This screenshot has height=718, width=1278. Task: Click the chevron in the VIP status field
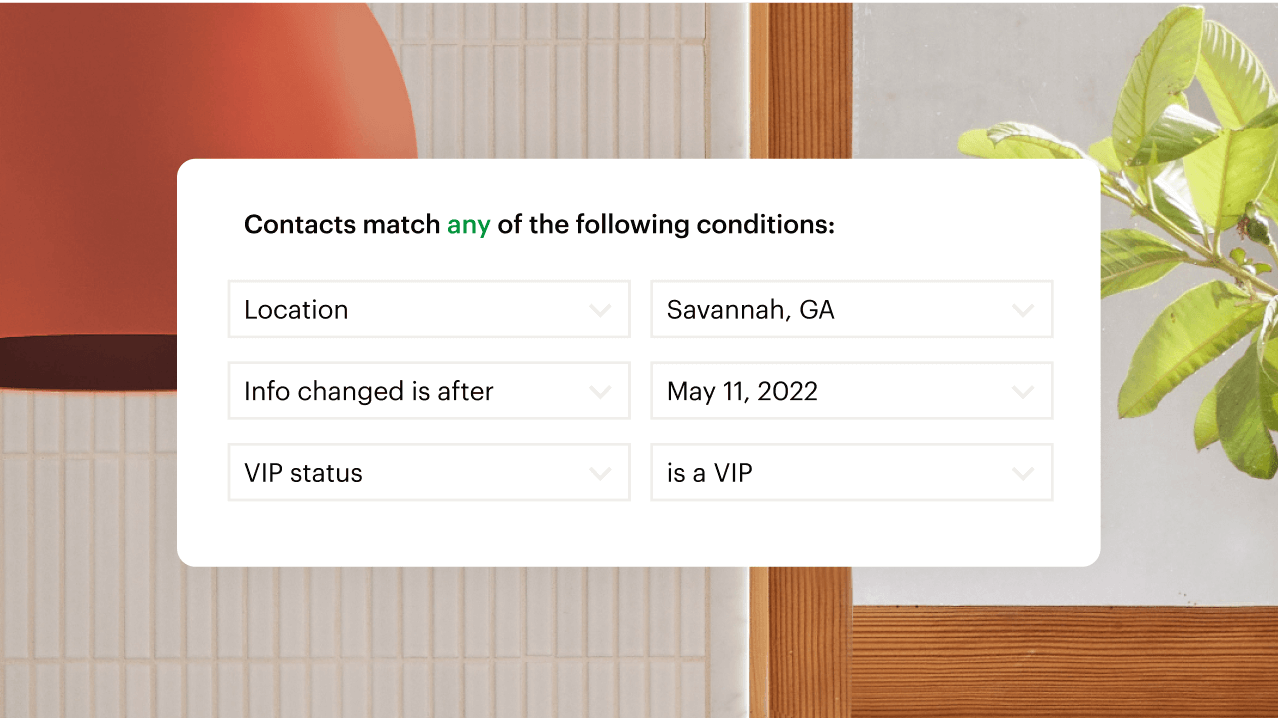[600, 473]
